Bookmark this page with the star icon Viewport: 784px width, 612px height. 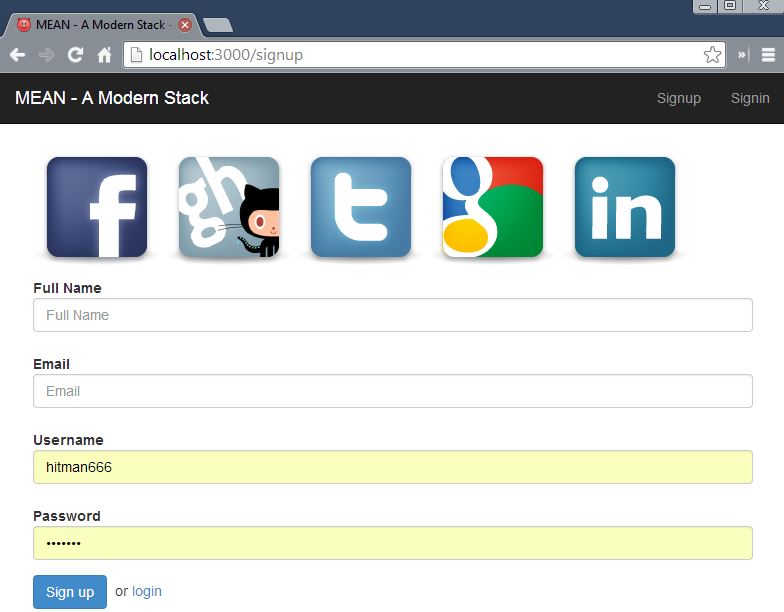(712, 54)
